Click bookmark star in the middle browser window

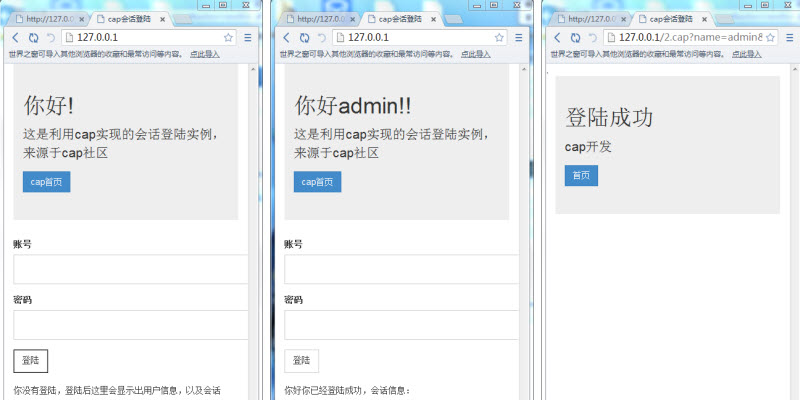click(499, 37)
